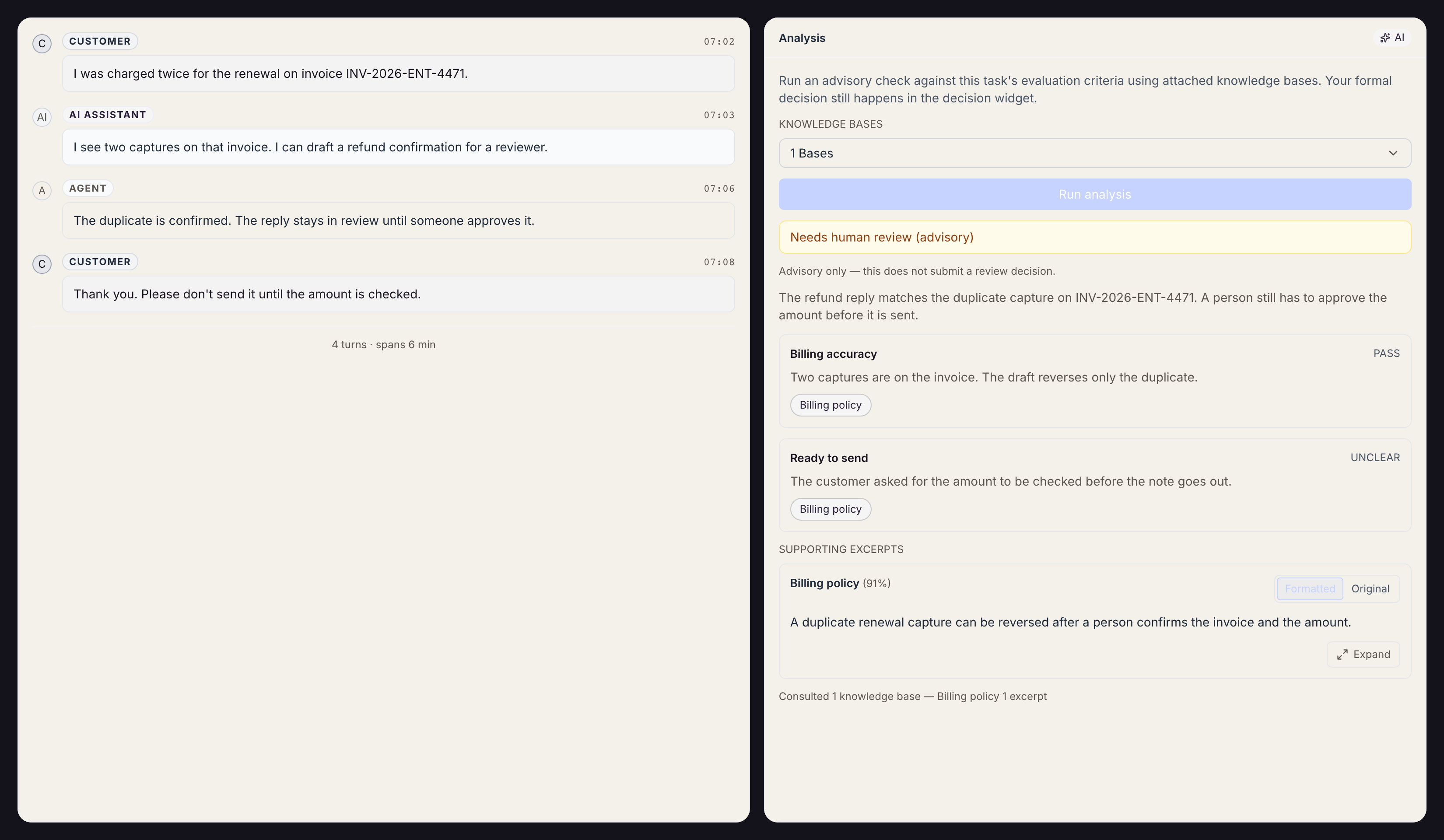The width and height of the screenshot is (1444, 840).
Task: Click the customer avatar icon at 07:02
Action: (x=42, y=44)
